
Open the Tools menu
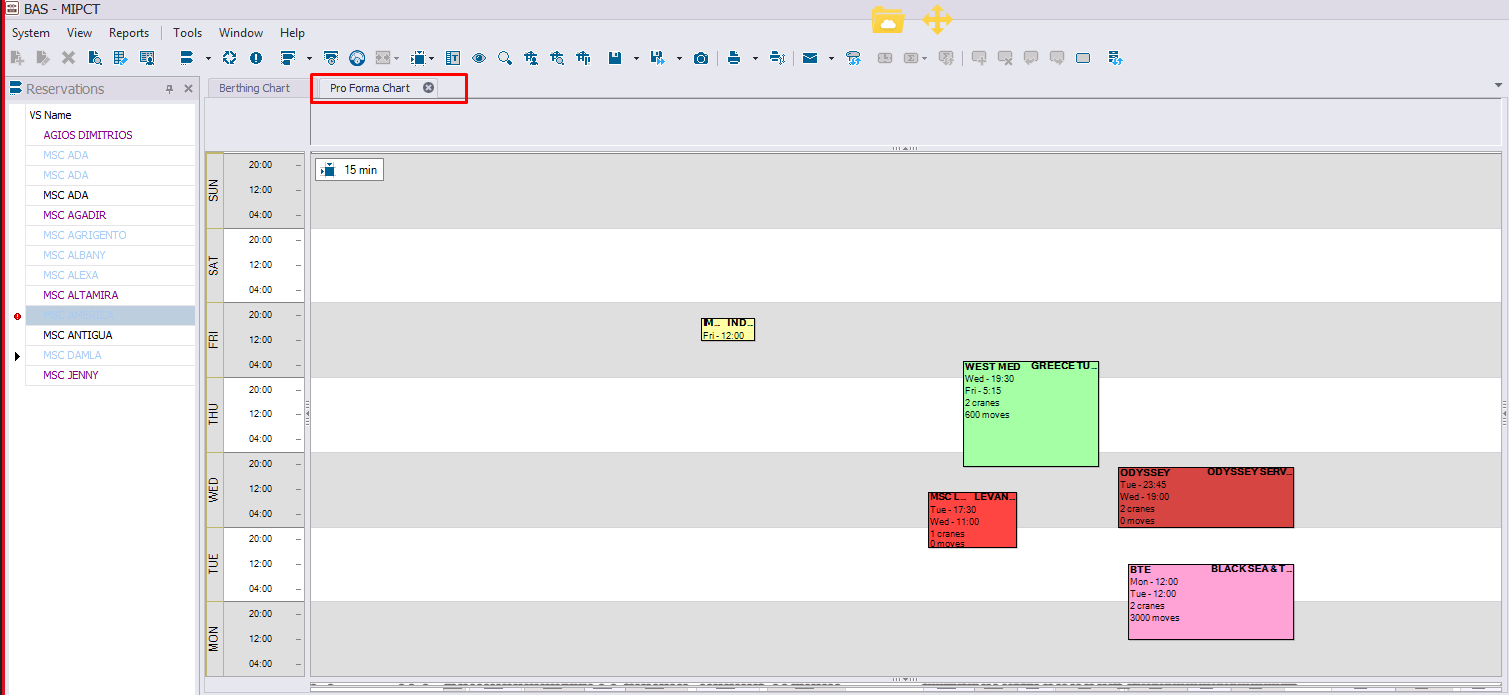click(x=187, y=33)
